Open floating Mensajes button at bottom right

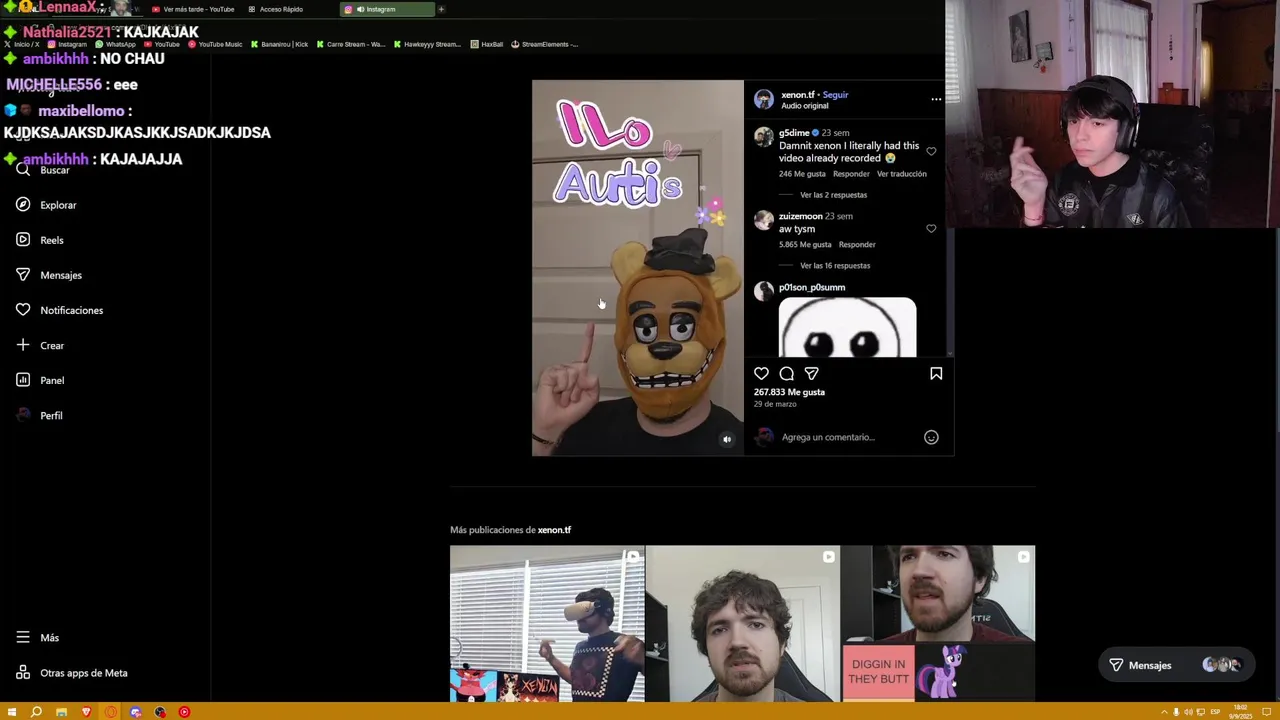(1176, 665)
